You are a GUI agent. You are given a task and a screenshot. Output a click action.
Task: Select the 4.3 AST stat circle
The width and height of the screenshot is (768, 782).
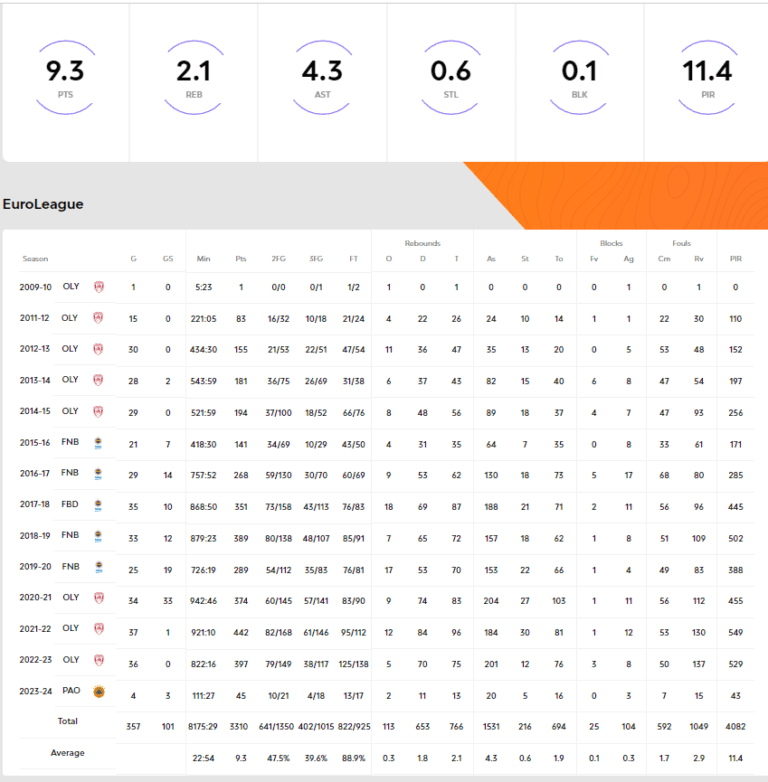coord(322,78)
